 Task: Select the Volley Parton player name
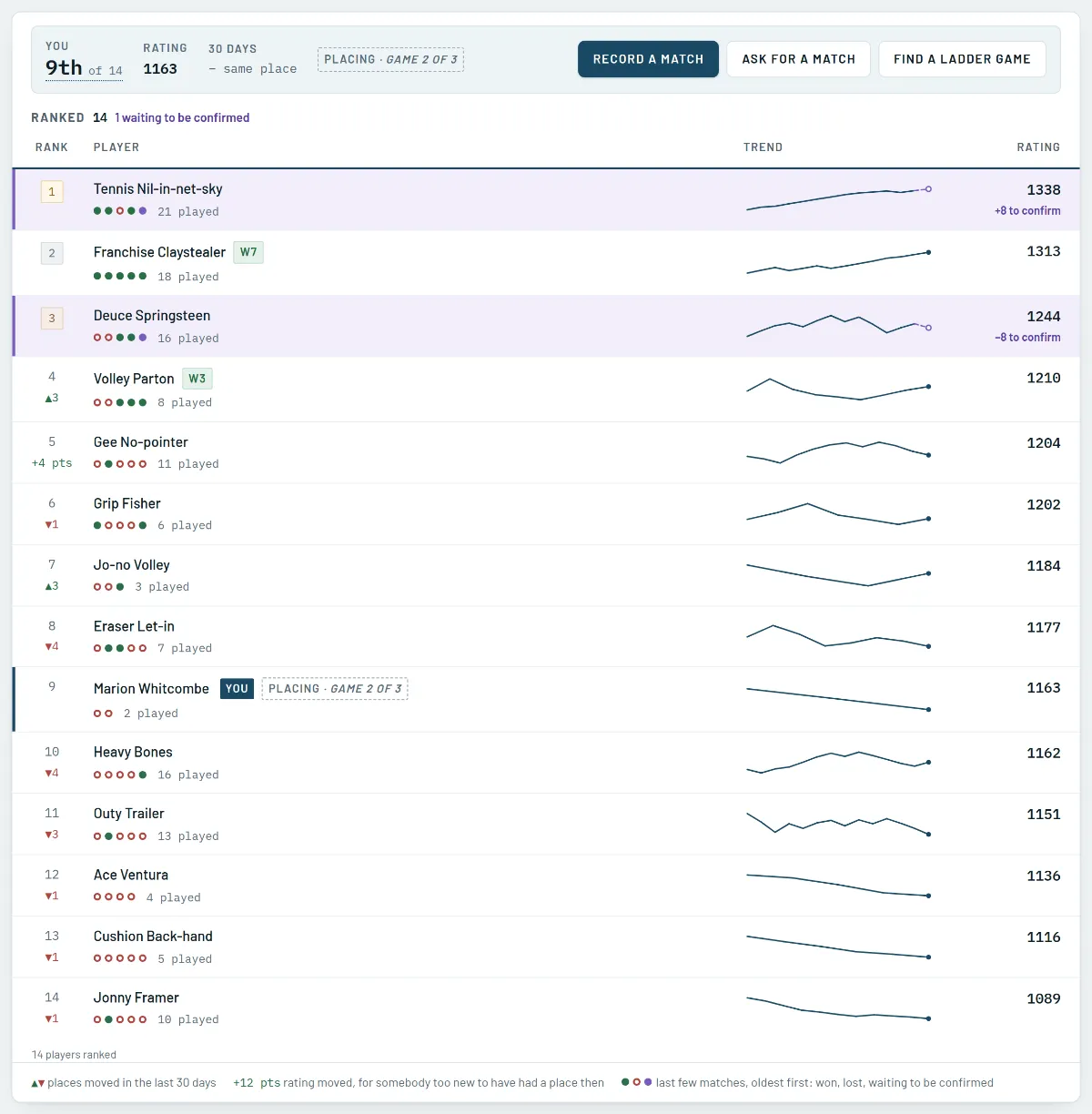(x=134, y=379)
